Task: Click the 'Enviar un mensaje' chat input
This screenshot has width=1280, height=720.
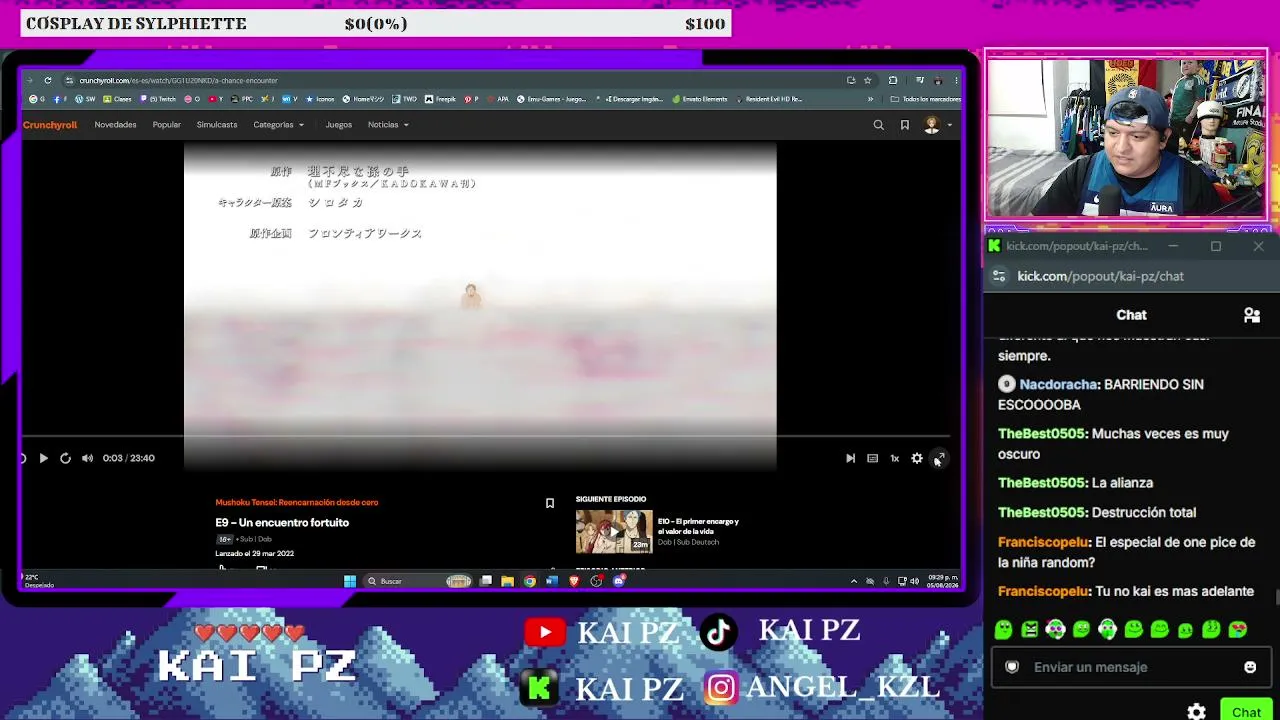Action: pyautogui.click(x=1130, y=667)
